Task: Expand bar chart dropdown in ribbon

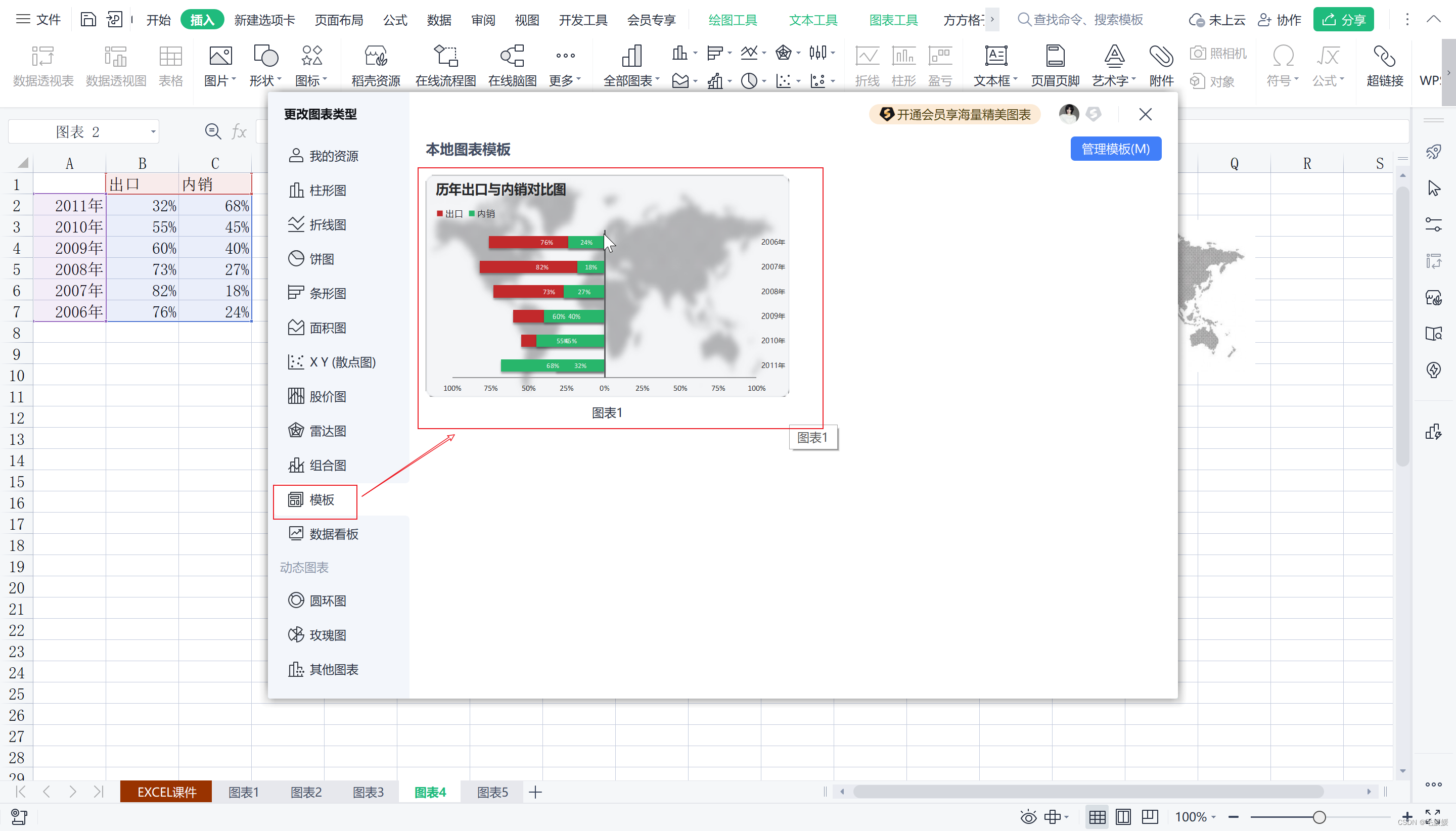Action: click(729, 53)
